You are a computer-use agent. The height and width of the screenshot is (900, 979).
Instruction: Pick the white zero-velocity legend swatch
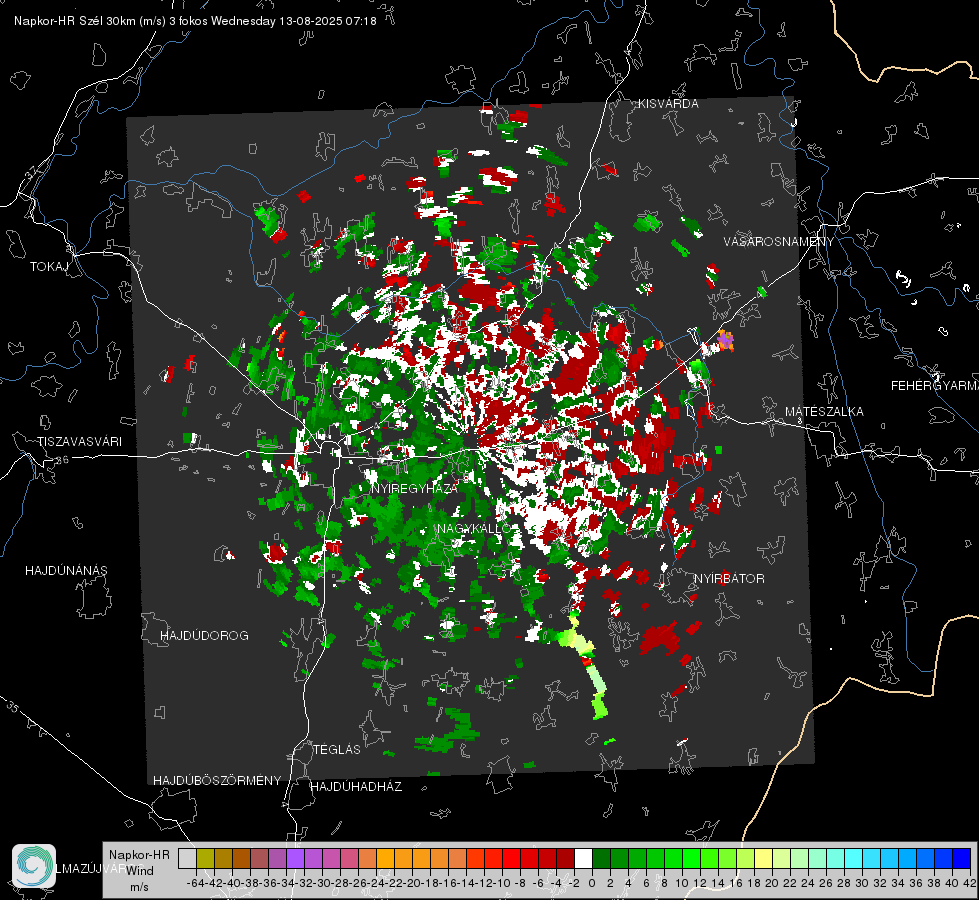click(583, 858)
